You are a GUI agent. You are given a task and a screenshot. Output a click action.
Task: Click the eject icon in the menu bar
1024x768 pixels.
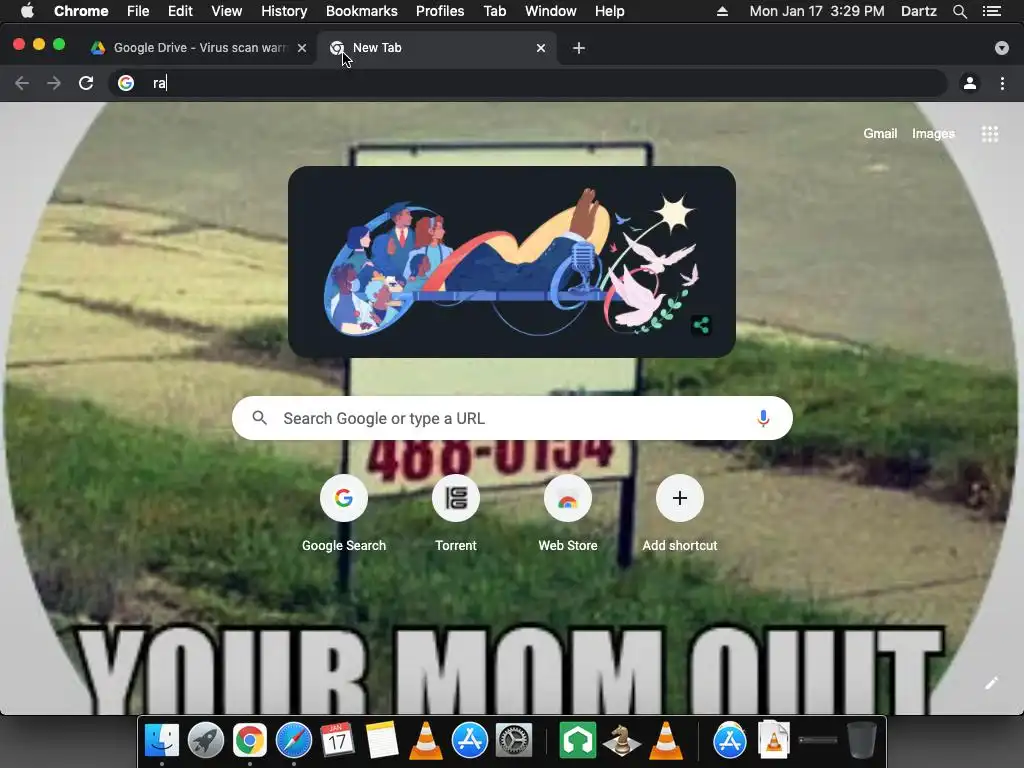click(x=722, y=11)
